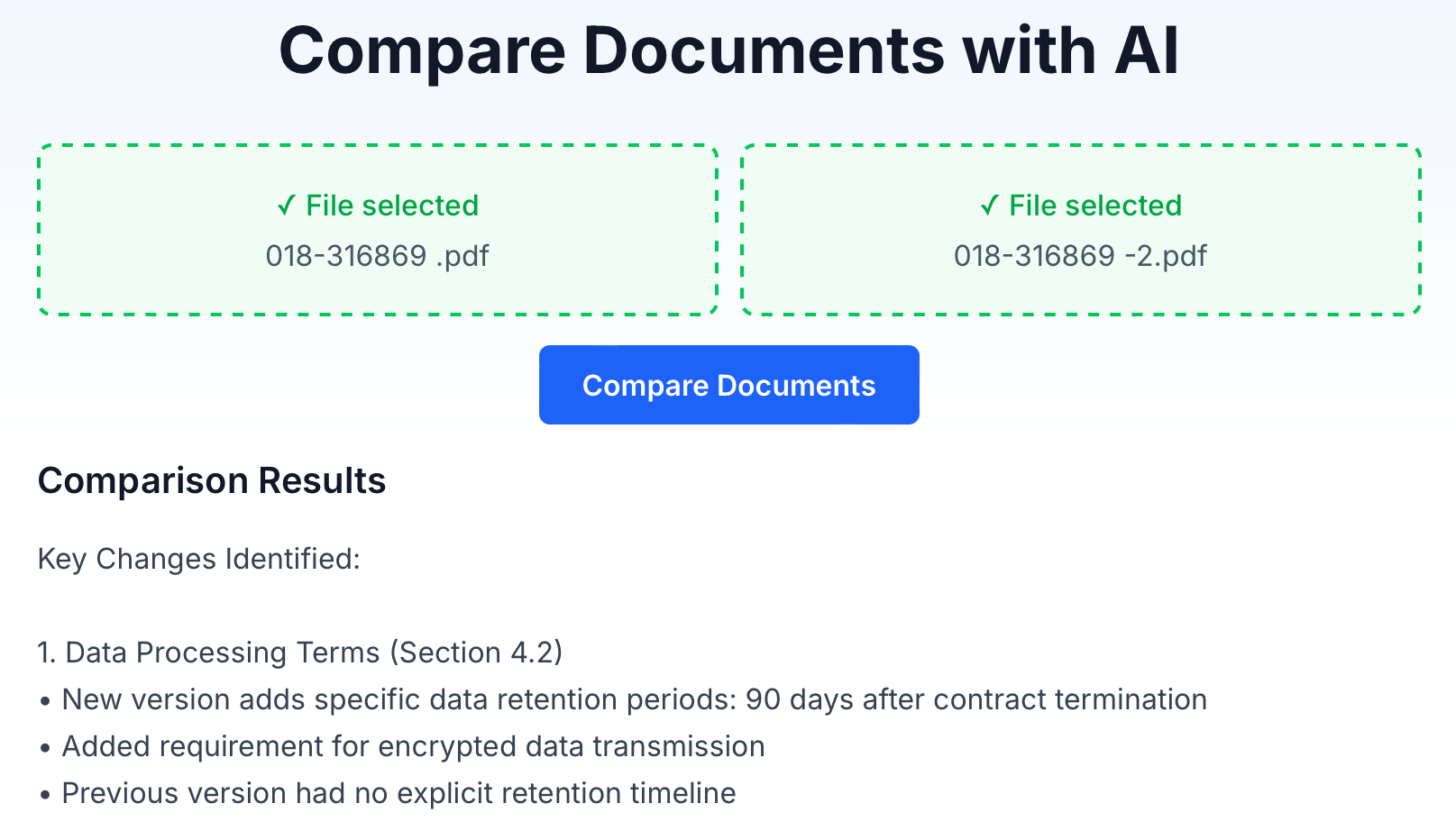Click the encrypted data transmission bullet
Screen dimensions: 1456x840
click(x=402, y=746)
